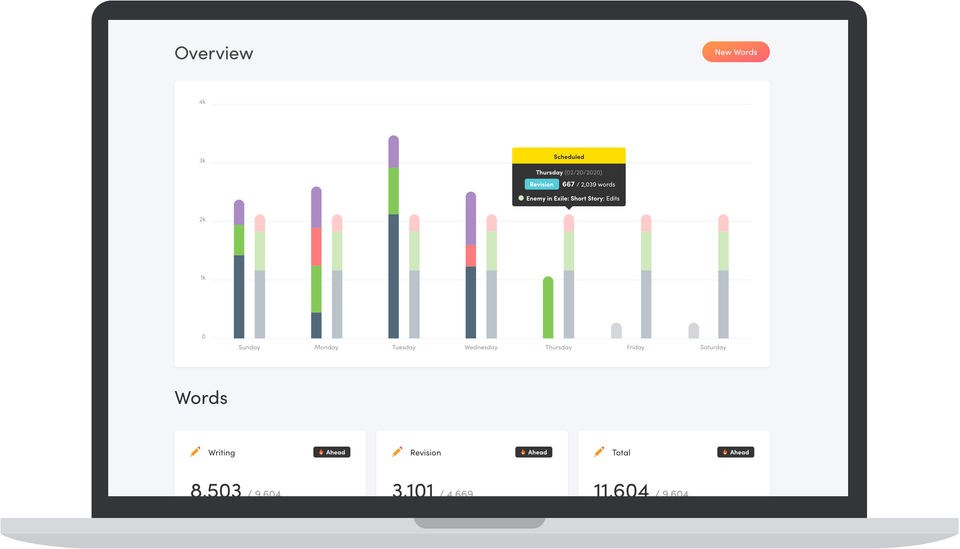Click the Wednesday axis label
Image resolution: width=960 pixels, height=549 pixels.
481,347
